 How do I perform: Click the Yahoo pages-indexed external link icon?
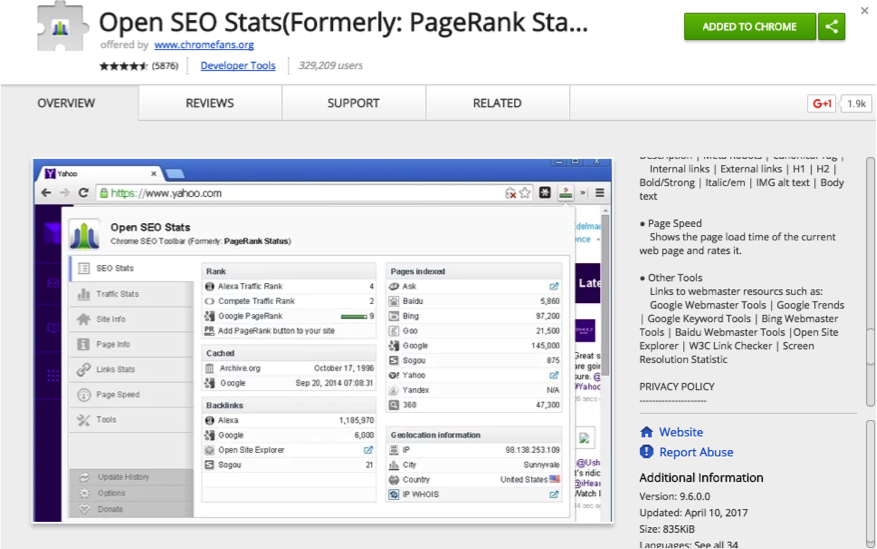[x=554, y=375]
